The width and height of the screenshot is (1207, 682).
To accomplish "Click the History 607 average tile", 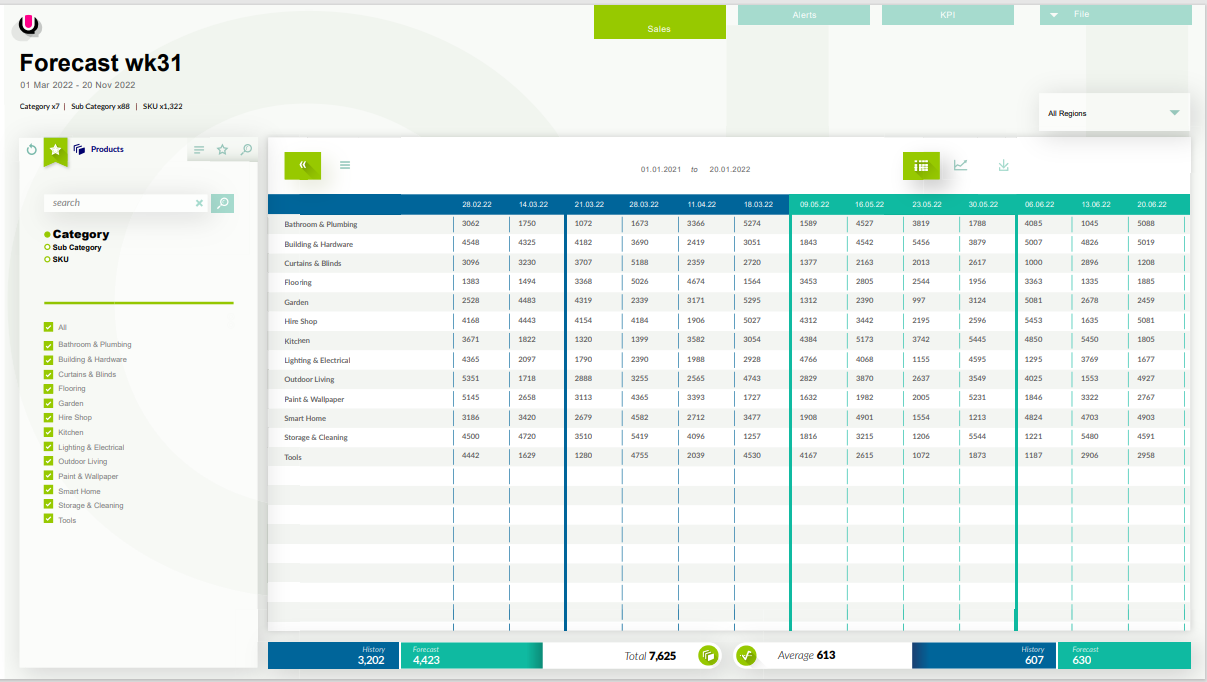I will (x=983, y=656).
